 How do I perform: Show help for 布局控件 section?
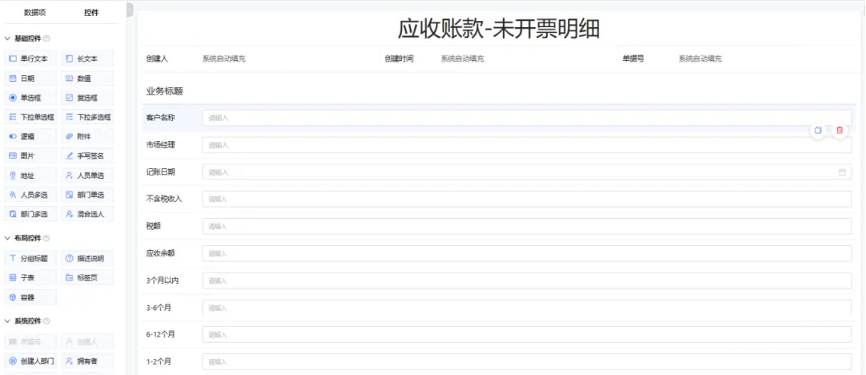[x=46, y=238]
